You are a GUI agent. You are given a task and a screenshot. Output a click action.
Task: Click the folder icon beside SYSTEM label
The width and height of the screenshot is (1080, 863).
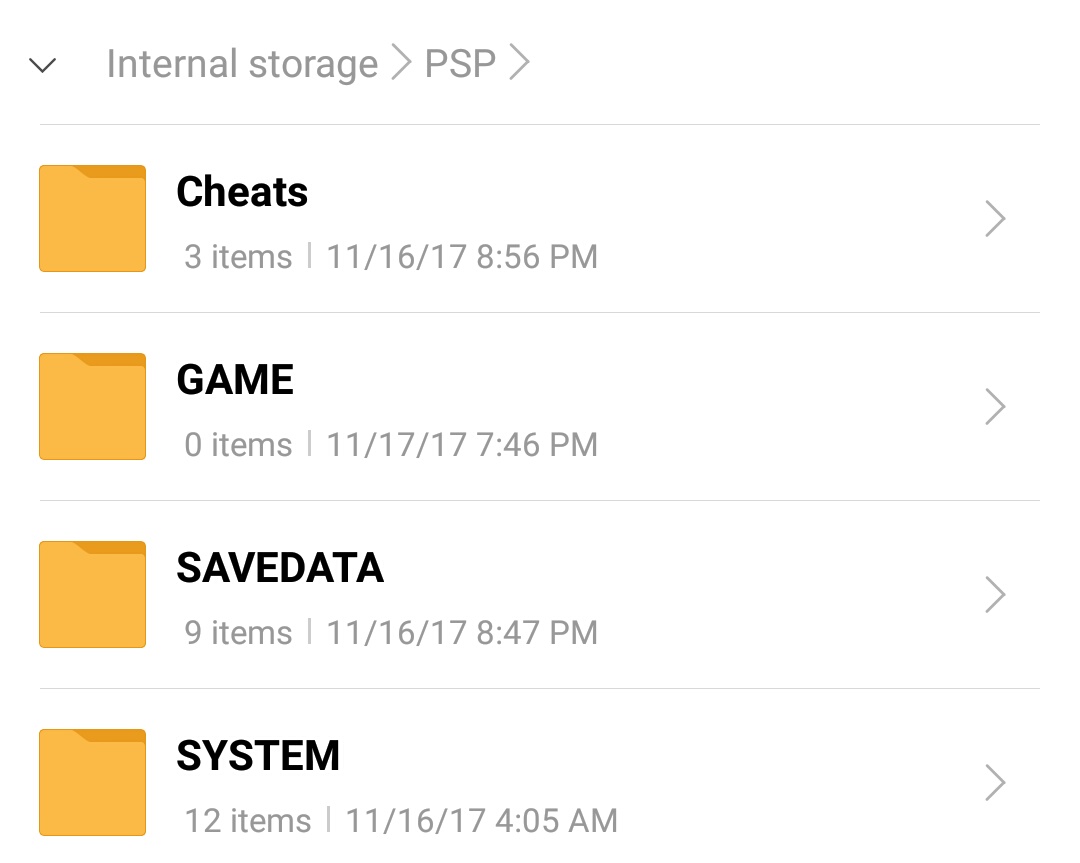(91, 782)
